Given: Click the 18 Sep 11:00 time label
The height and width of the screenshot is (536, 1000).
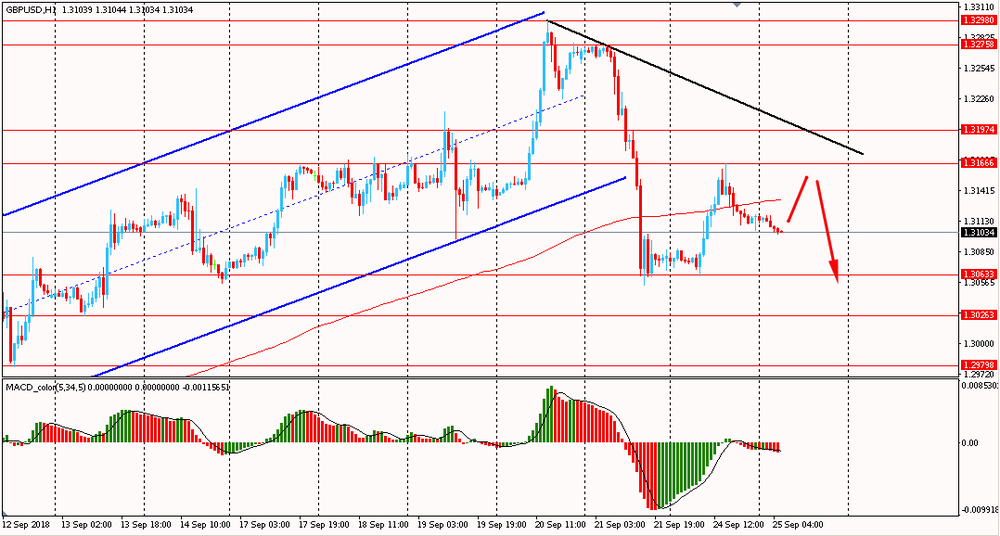Looking at the screenshot, I should click(383, 525).
